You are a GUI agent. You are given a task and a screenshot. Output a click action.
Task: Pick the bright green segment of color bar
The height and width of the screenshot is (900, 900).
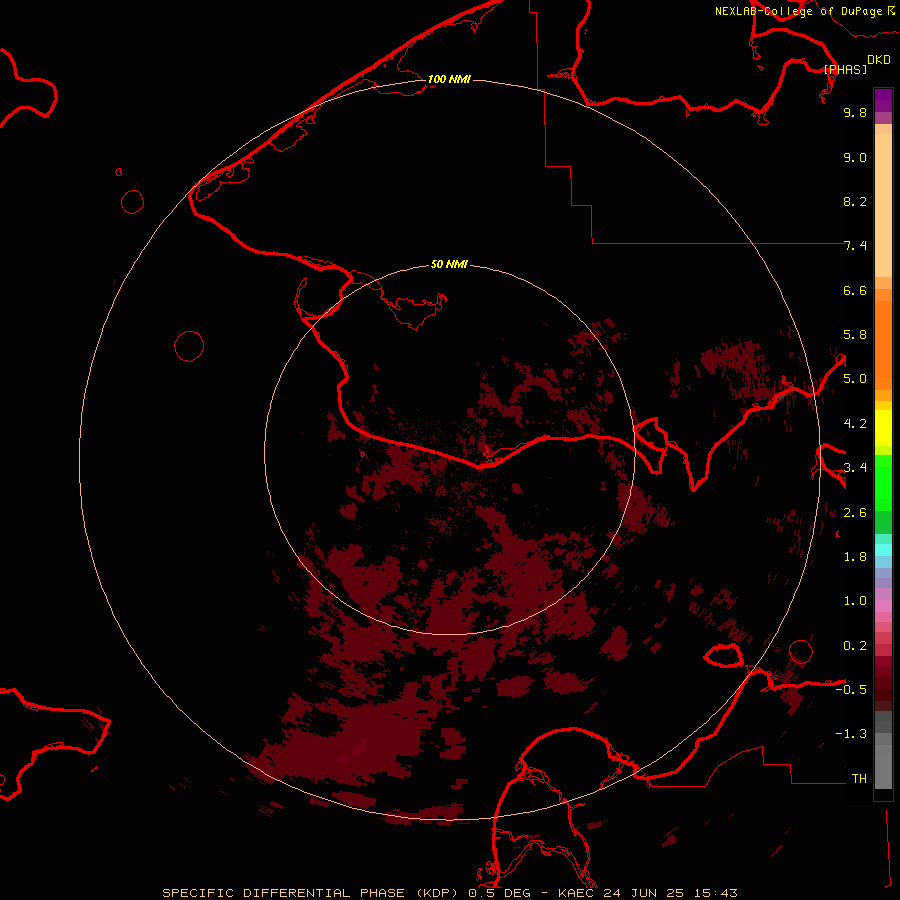(x=883, y=483)
